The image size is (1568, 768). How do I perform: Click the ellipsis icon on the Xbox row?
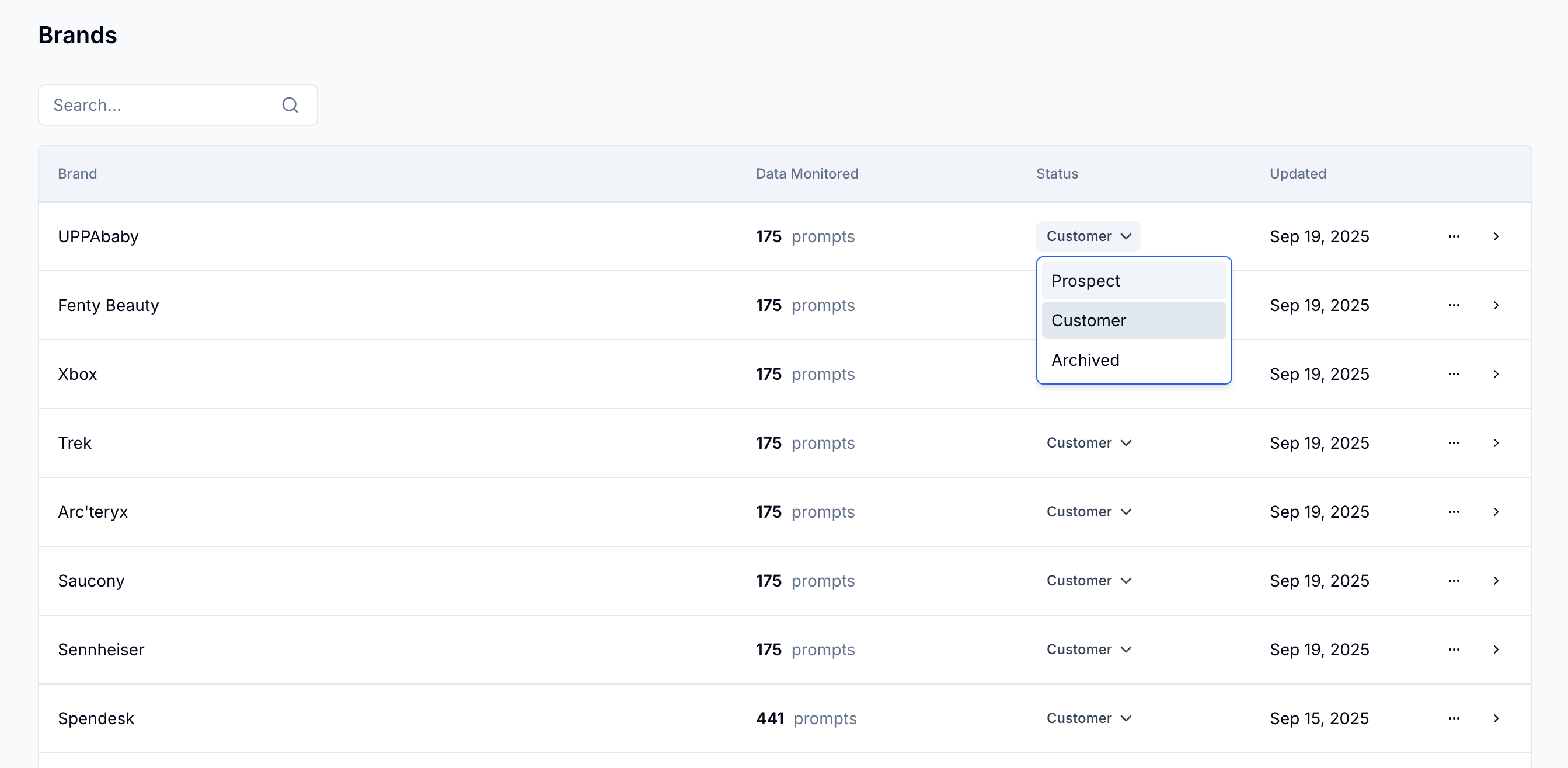1454,373
